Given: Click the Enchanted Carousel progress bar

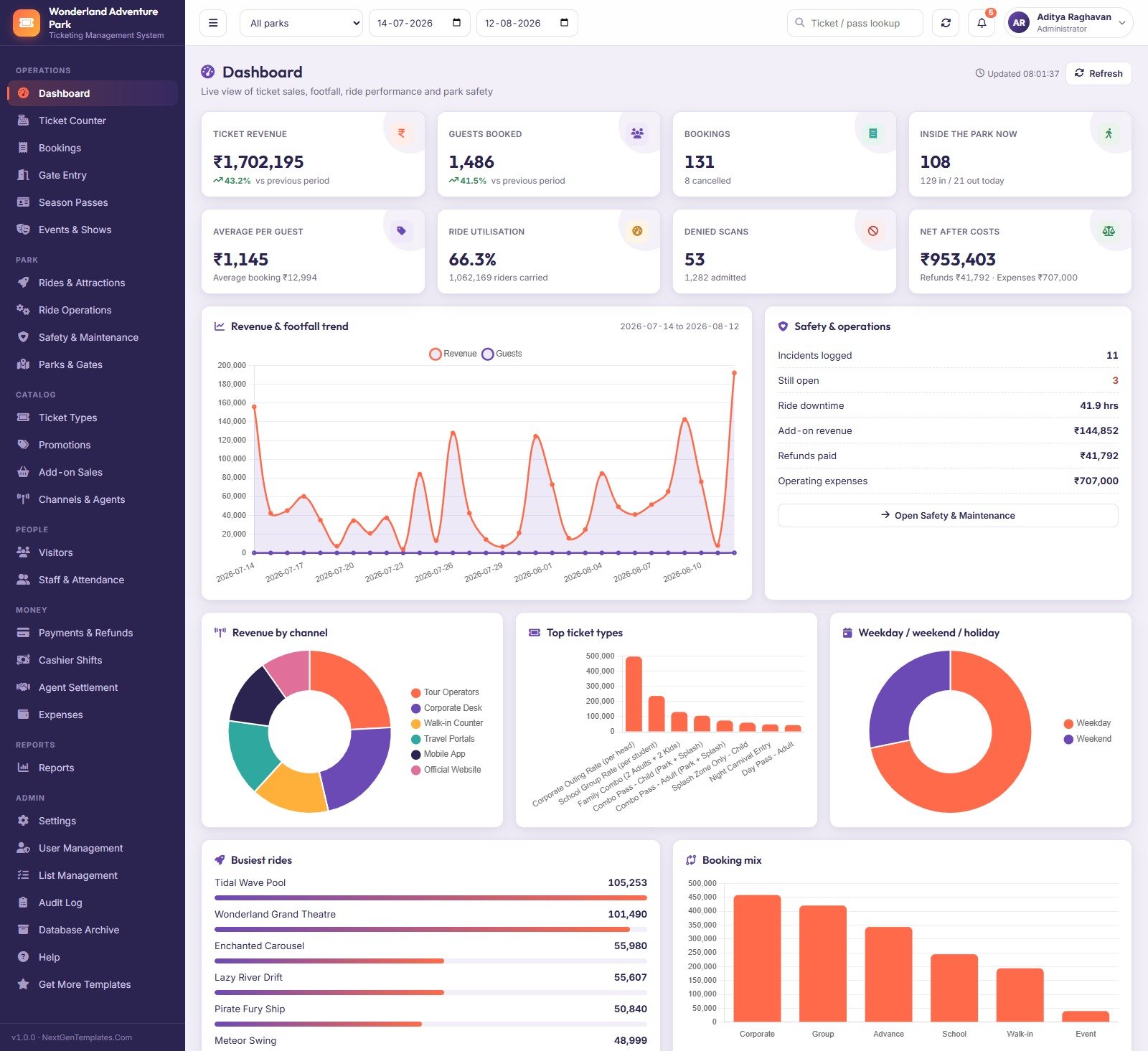Looking at the screenshot, I should pos(430,961).
